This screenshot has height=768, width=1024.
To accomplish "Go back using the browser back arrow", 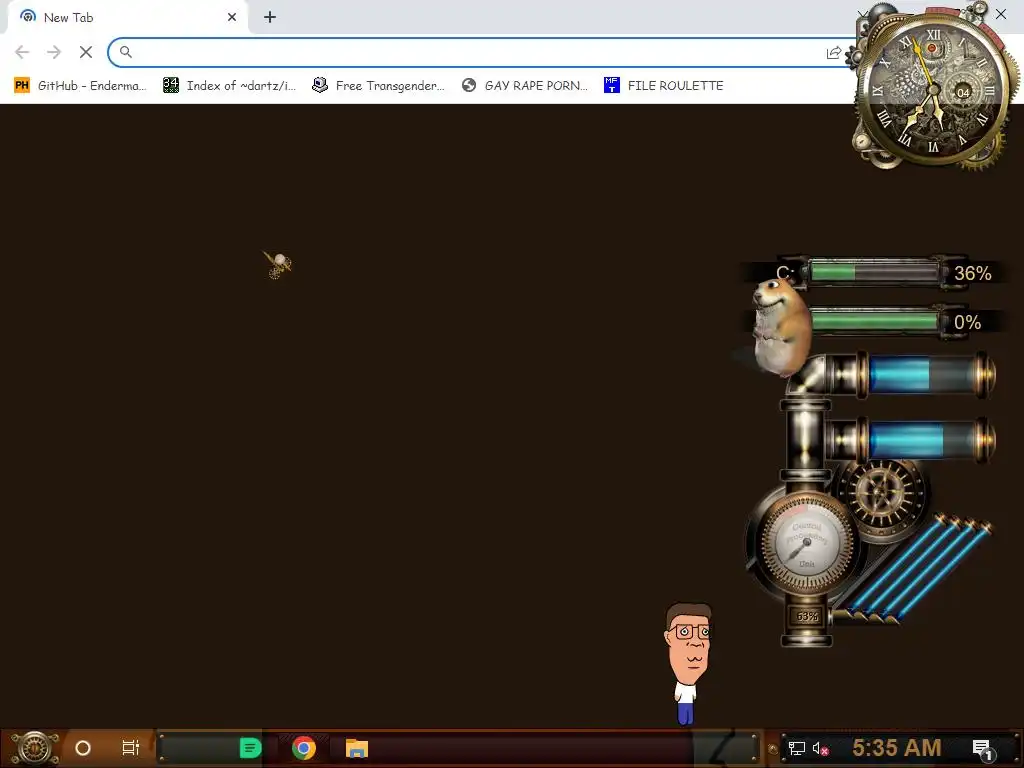I will [x=22, y=52].
